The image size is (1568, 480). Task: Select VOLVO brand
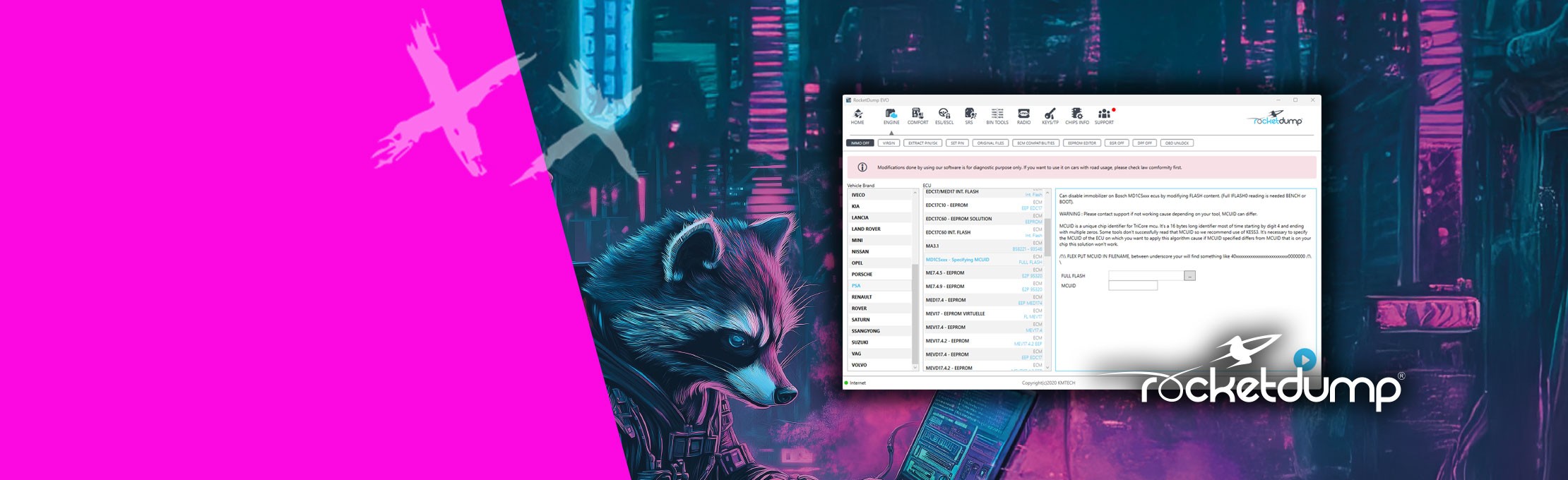[880, 365]
